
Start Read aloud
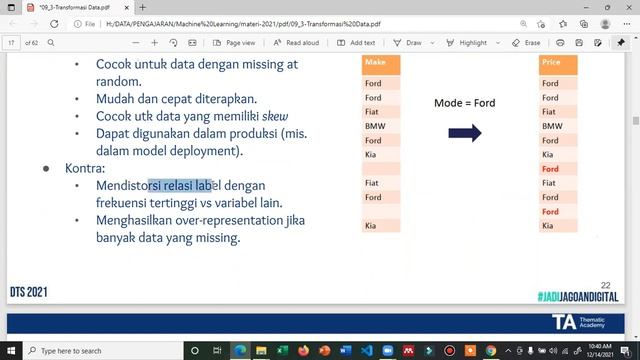pyautogui.click(x=296, y=42)
